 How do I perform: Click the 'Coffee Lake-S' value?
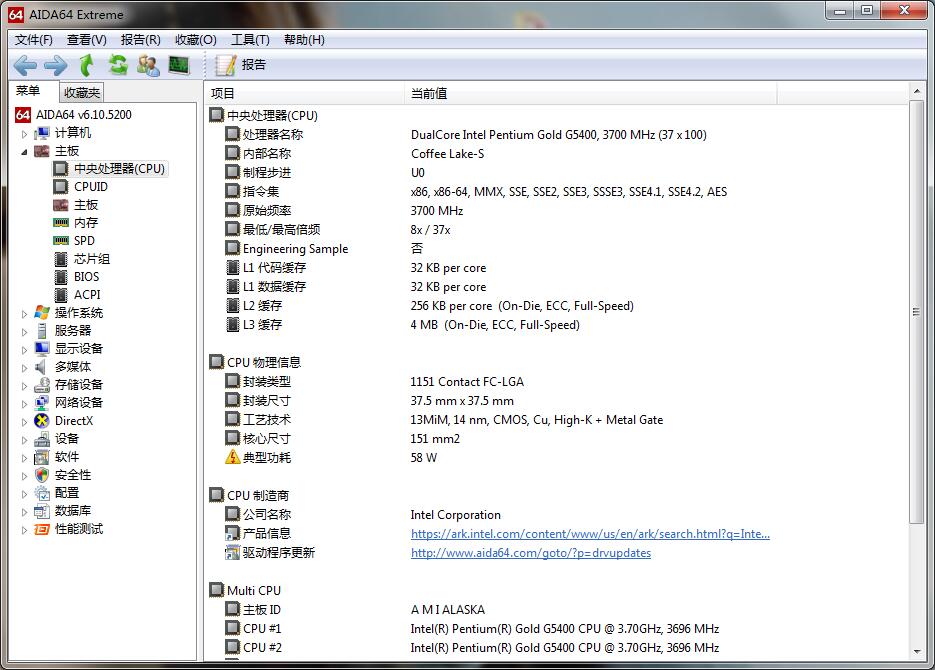click(447, 154)
